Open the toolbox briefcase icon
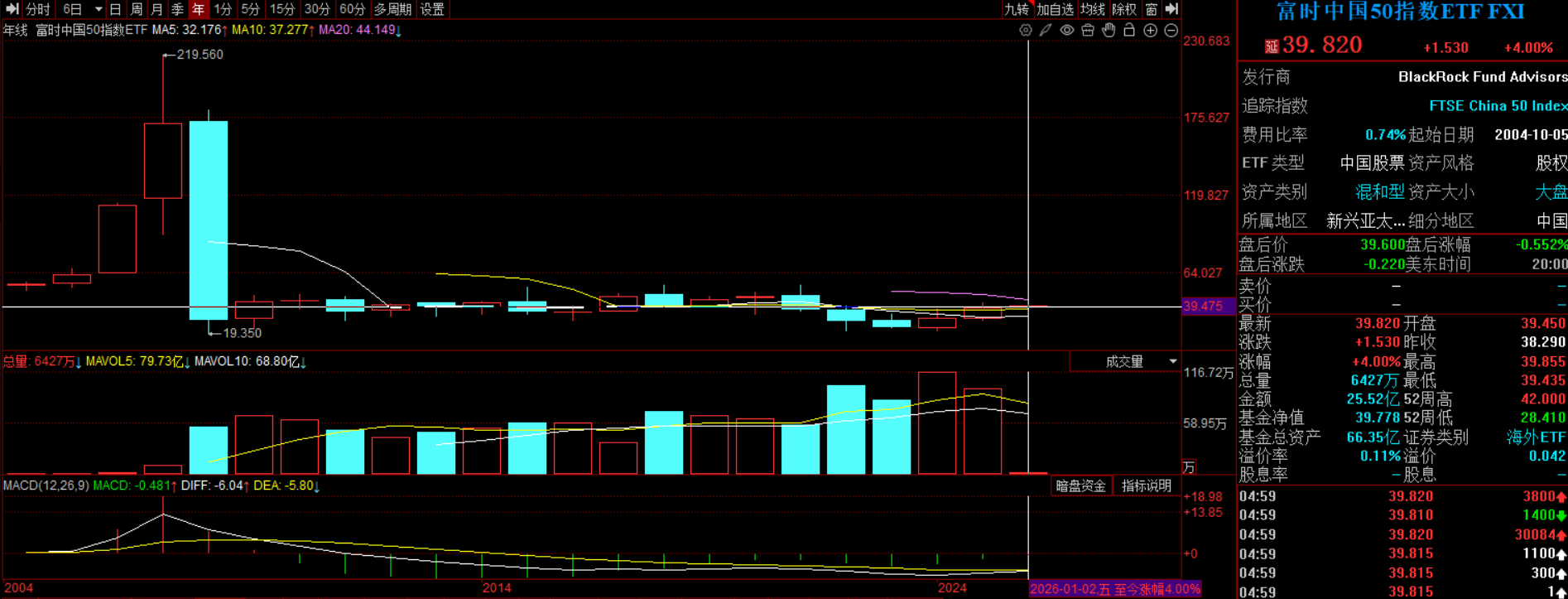Screen dimensions: 1568x599 click(1088, 30)
